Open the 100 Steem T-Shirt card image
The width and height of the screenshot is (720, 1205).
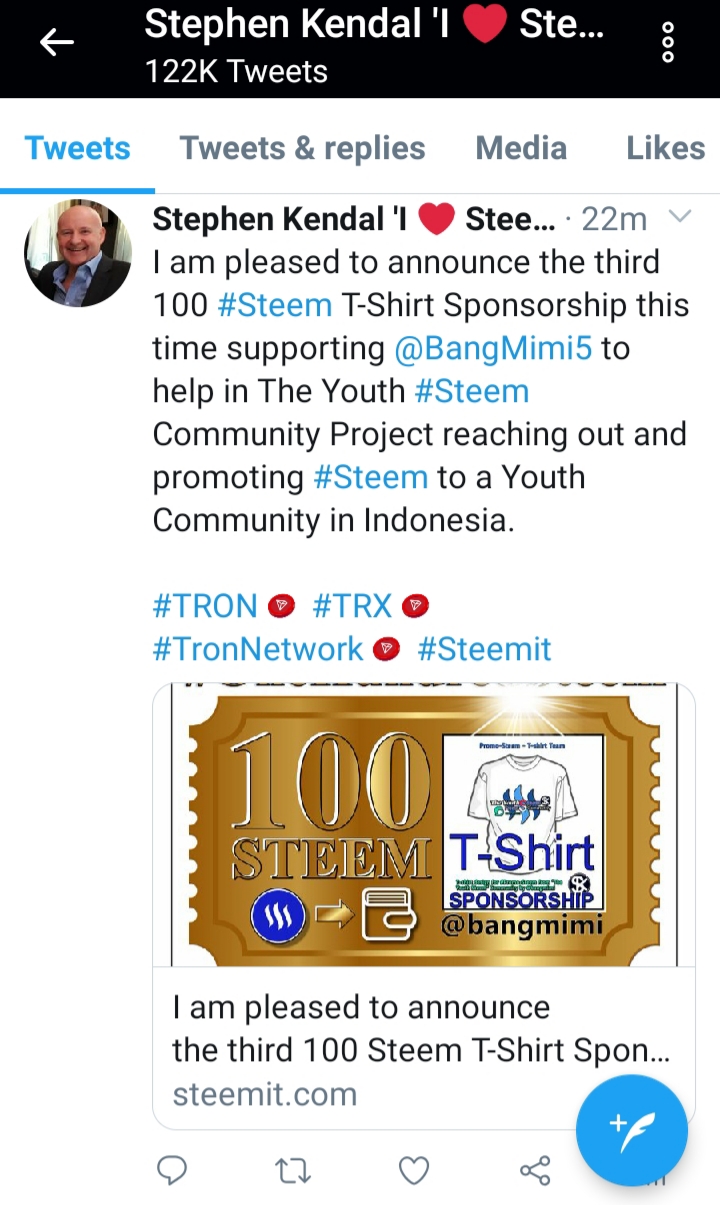point(424,825)
